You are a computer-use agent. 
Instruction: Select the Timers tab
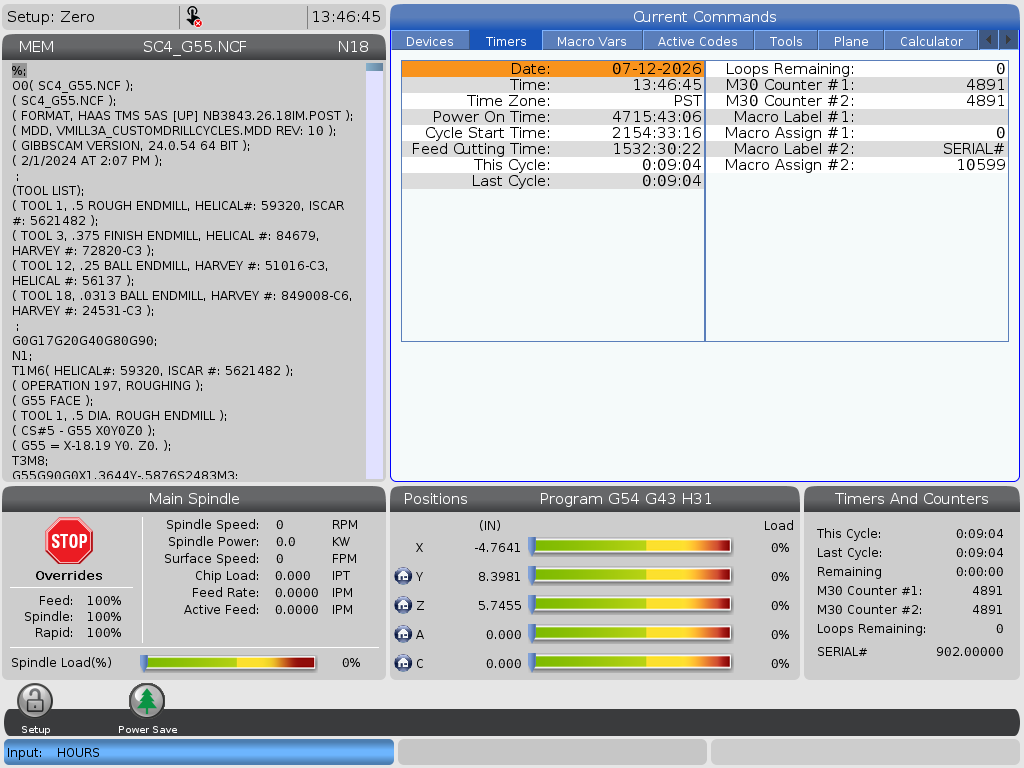point(505,41)
